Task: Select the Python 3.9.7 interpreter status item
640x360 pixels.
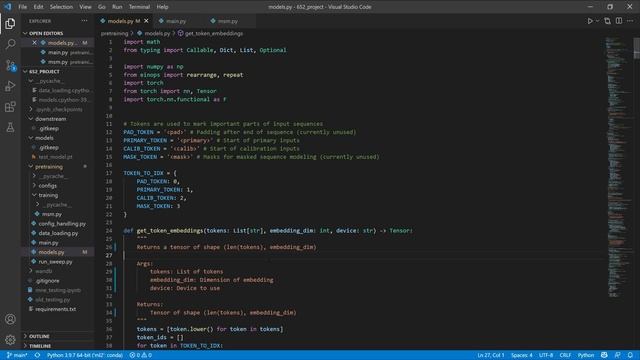Action: (84, 355)
